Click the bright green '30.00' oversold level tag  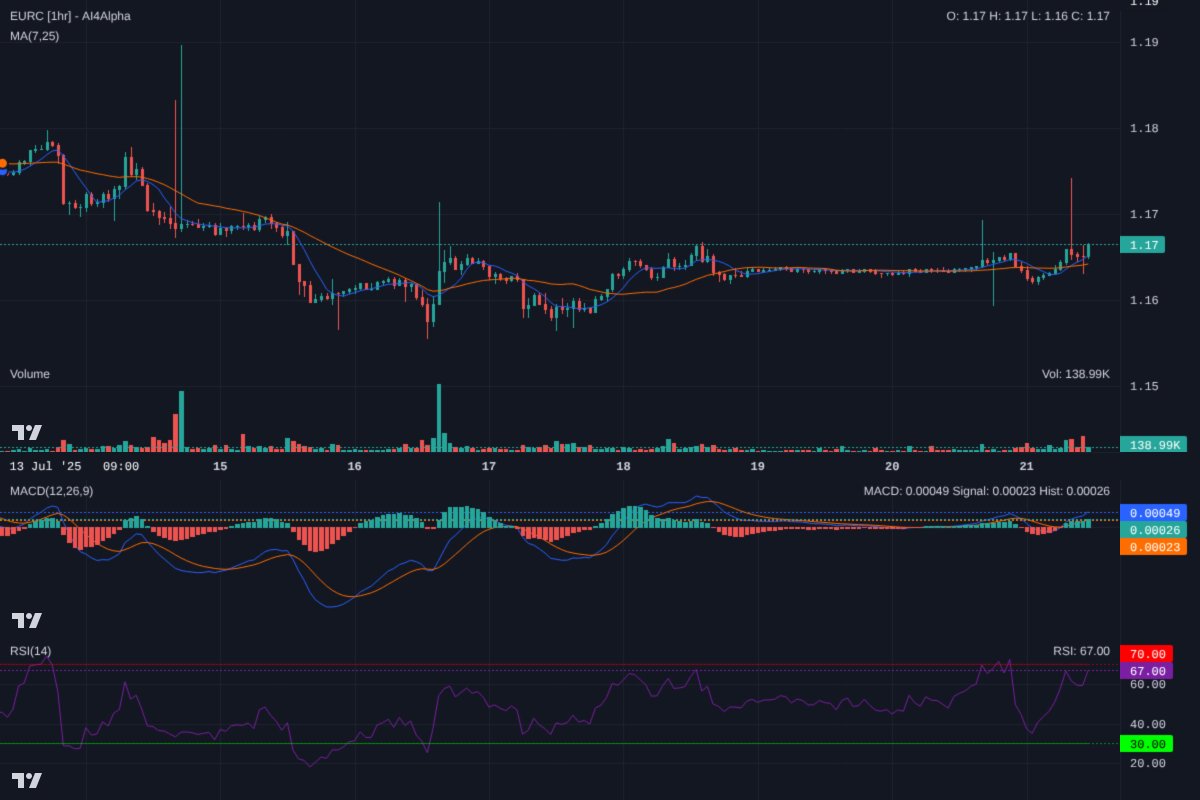pyautogui.click(x=1147, y=744)
